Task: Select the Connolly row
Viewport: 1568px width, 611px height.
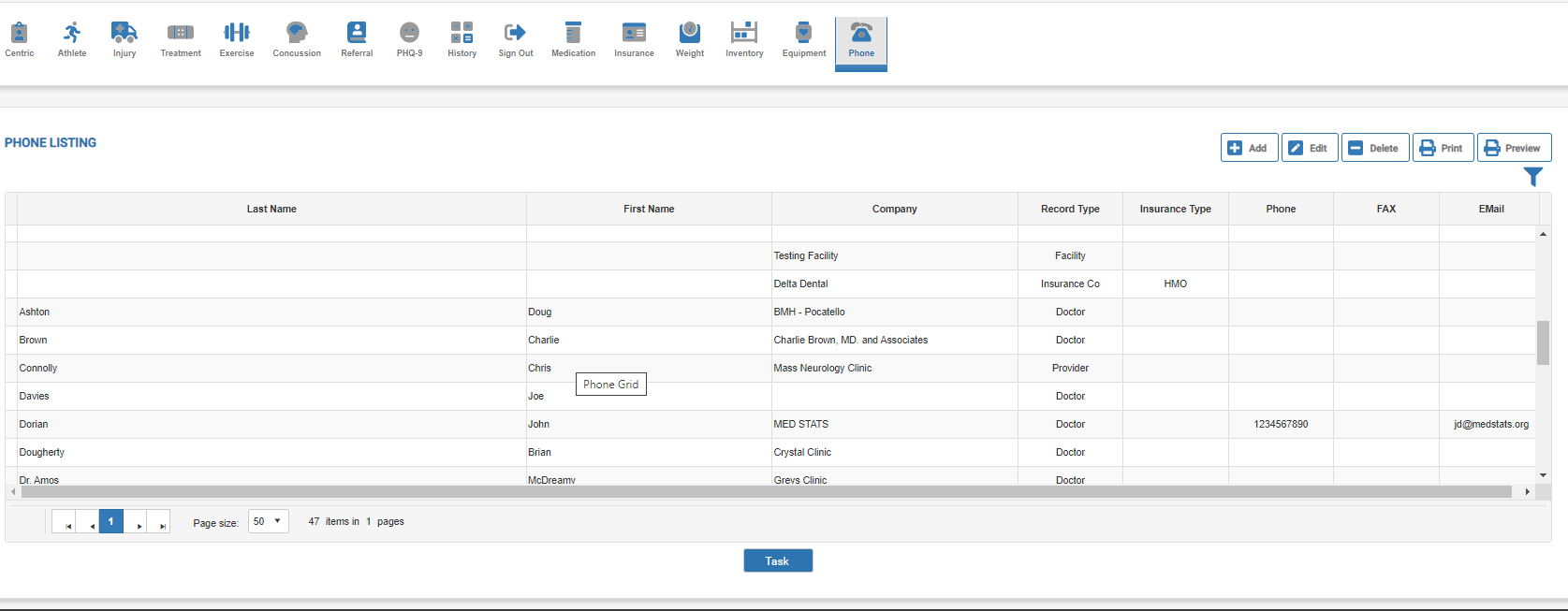Action: click(x=770, y=368)
